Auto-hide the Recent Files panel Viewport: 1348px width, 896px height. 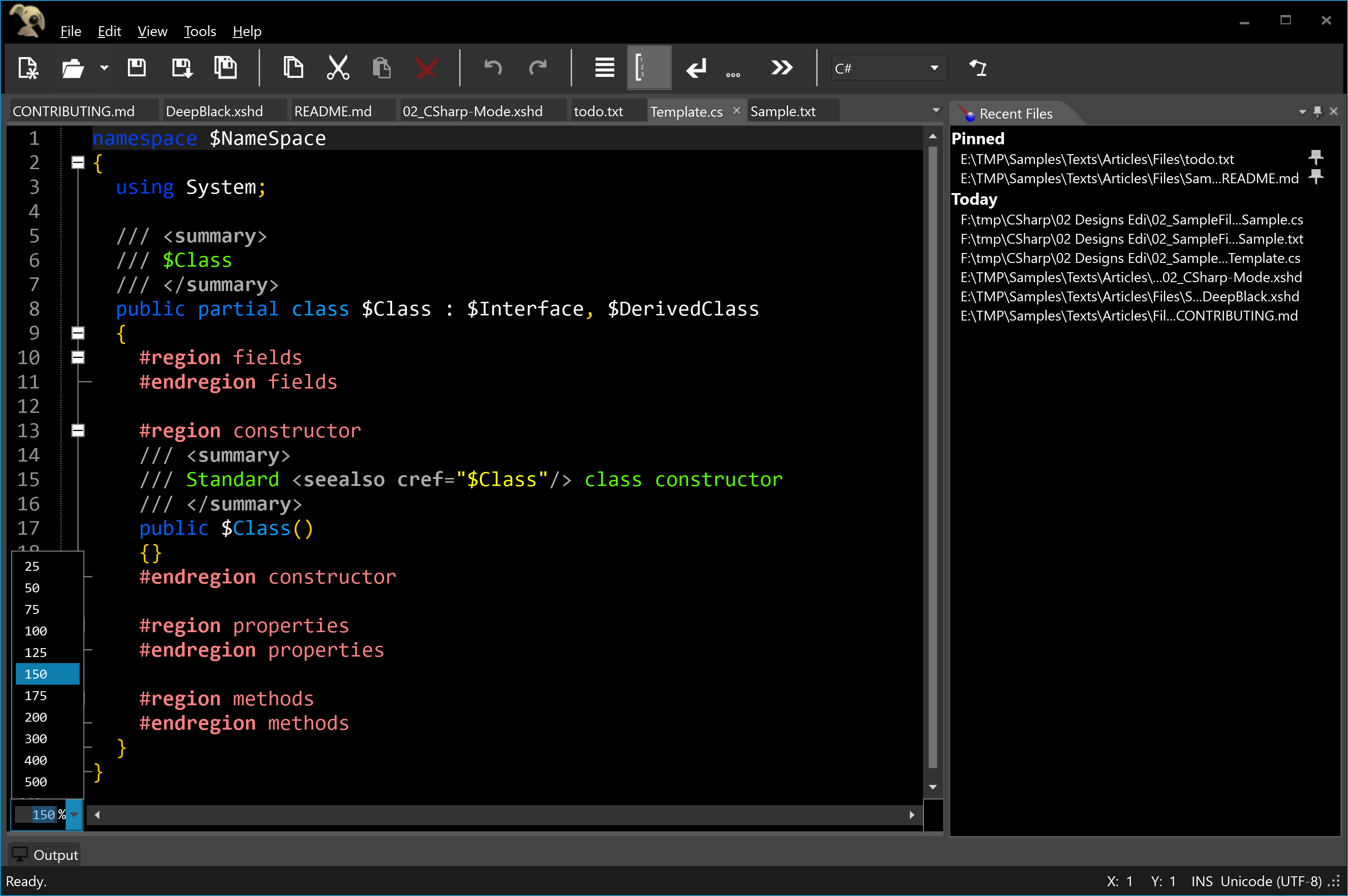coord(1318,112)
